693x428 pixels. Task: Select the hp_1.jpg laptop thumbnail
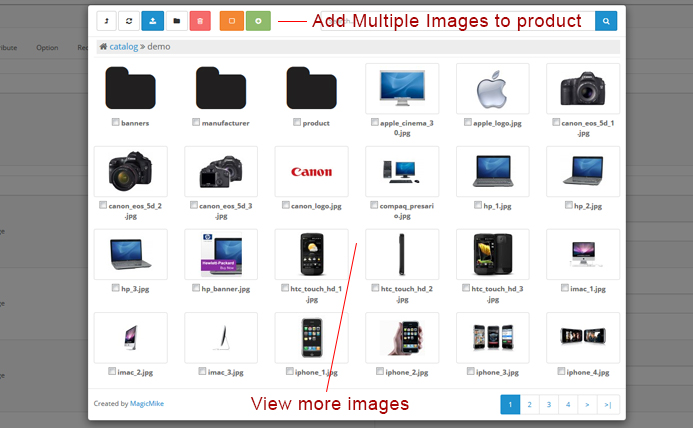[x=493, y=172]
